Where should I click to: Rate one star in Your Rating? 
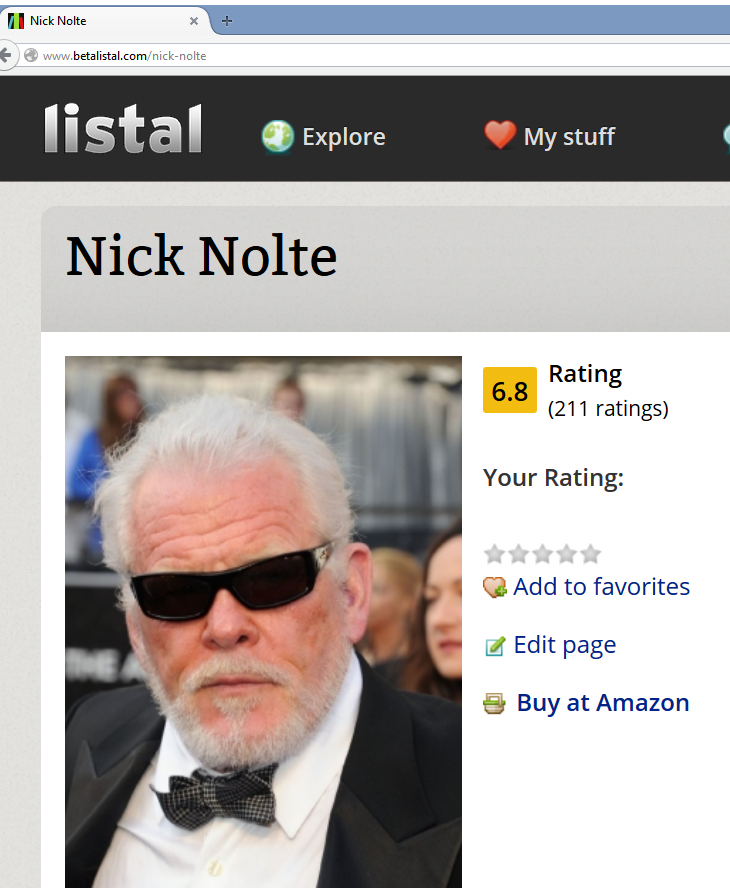[494, 554]
